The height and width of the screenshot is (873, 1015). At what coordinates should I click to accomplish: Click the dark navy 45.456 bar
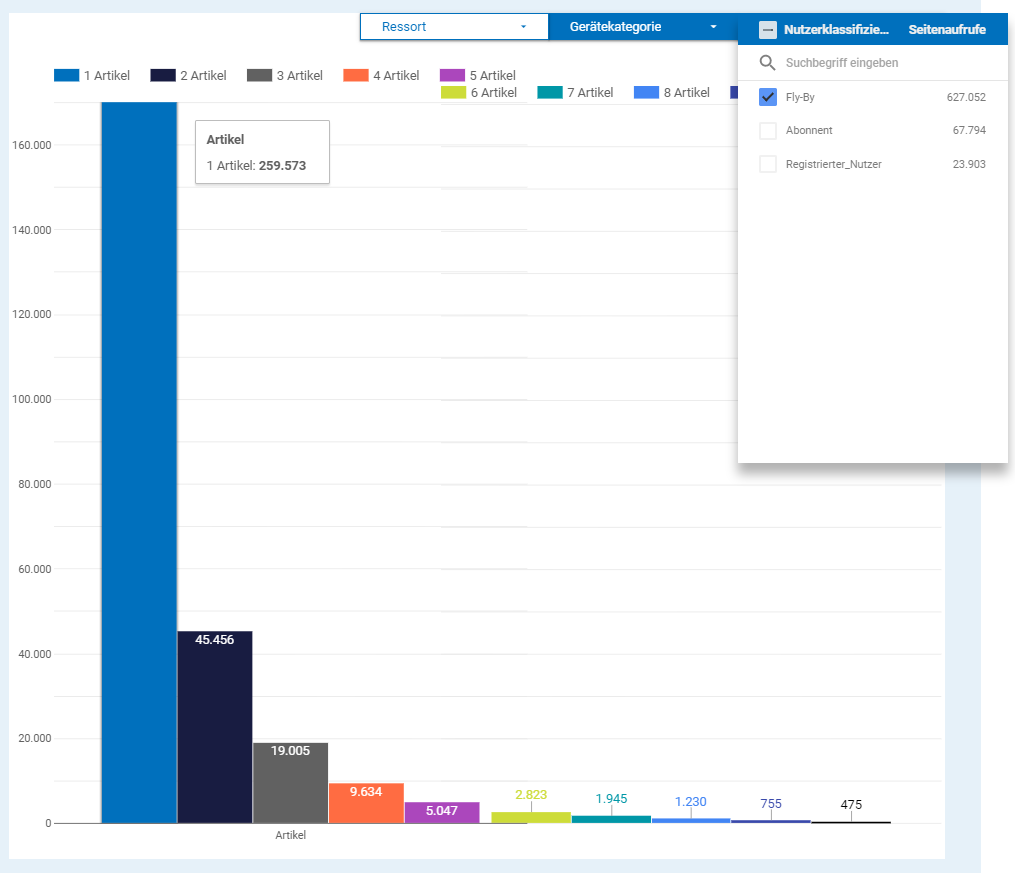[x=215, y=725]
